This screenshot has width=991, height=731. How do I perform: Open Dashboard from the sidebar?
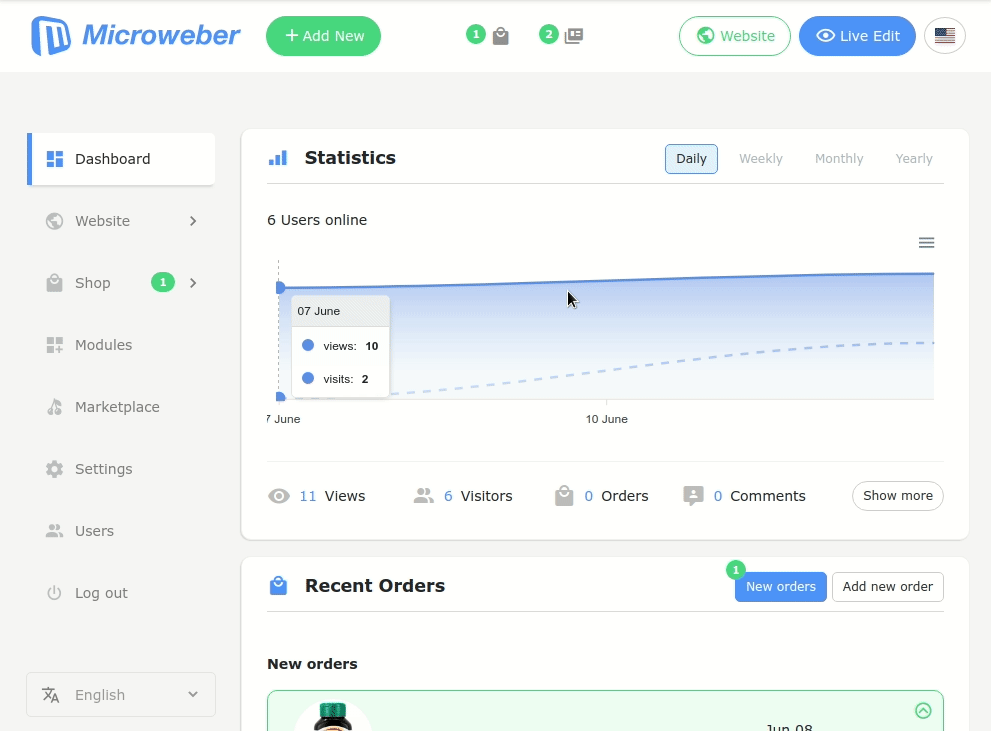click(121, 159)
